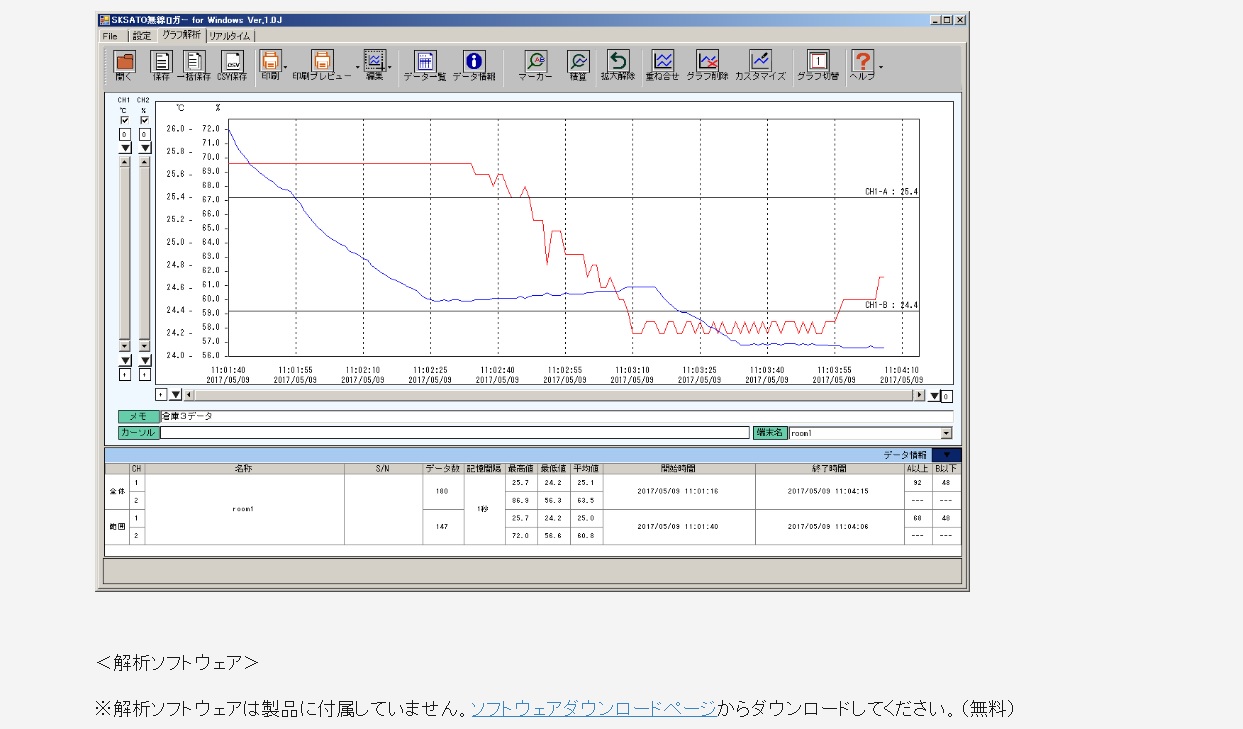Collapse the データ情報 panel arrow
This screenshot has width=1243, height=729.
coord(946,455)
